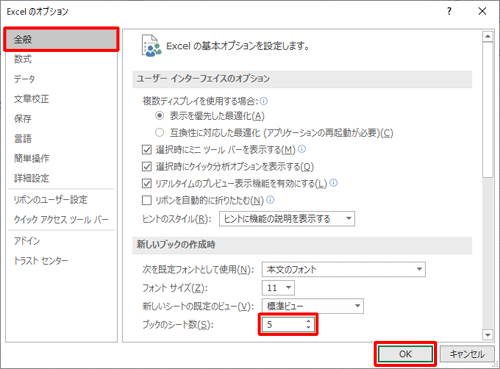This screenshot has height=369, width=500.
Task: Click the help question mark button
Action: tap(449, 11)
